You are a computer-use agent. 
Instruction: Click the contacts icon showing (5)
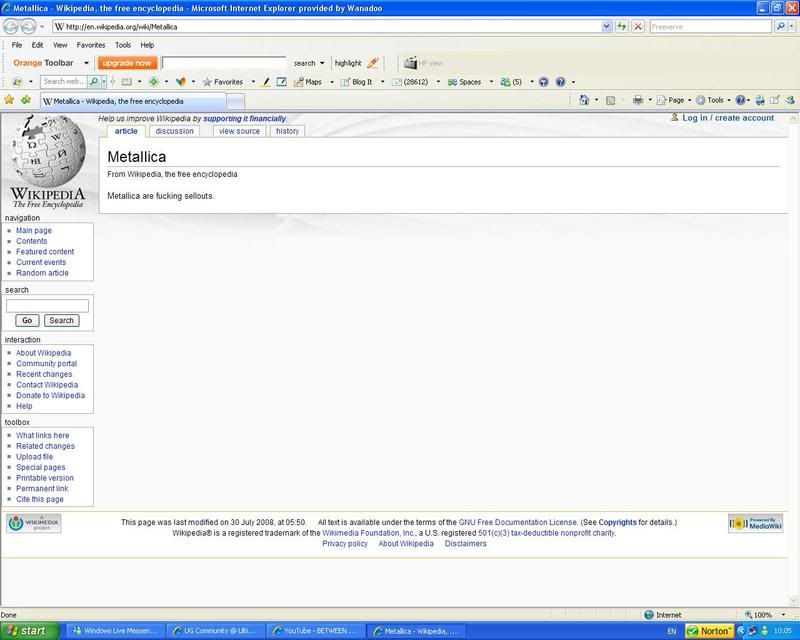pos(511,82)
